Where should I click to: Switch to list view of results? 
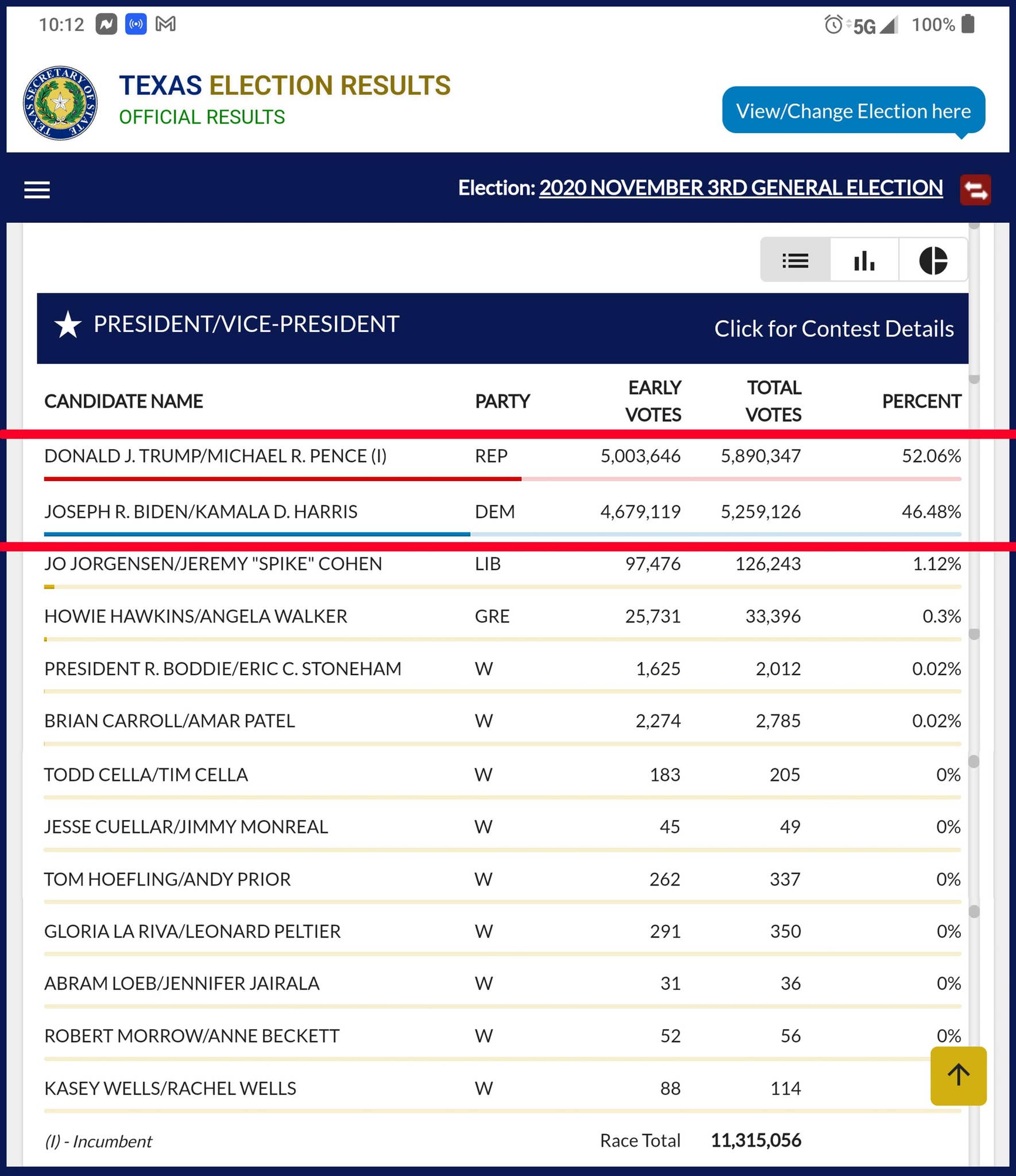[x=795, y=260]
